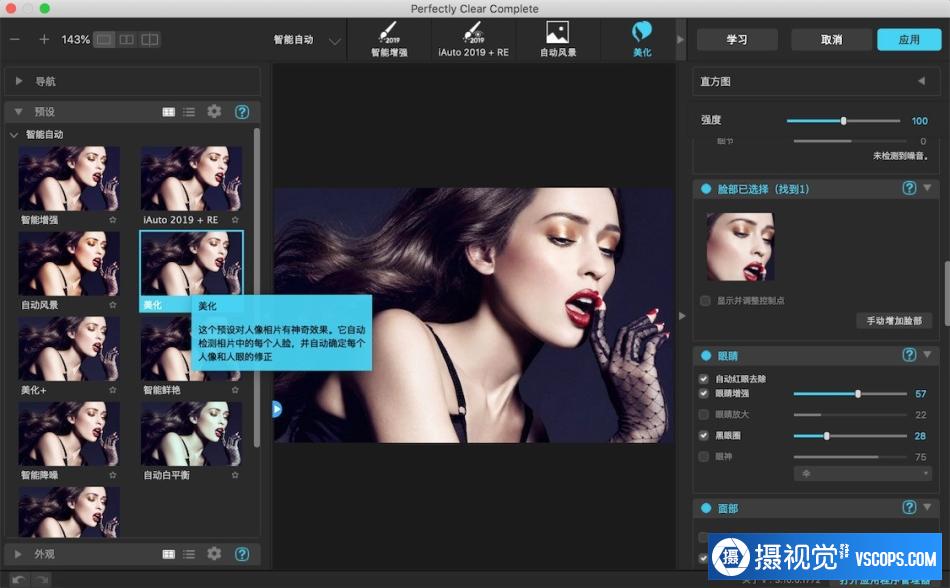Collapse 眼睛 section triangle
The image size is (950, 588).
pos(928,355)
